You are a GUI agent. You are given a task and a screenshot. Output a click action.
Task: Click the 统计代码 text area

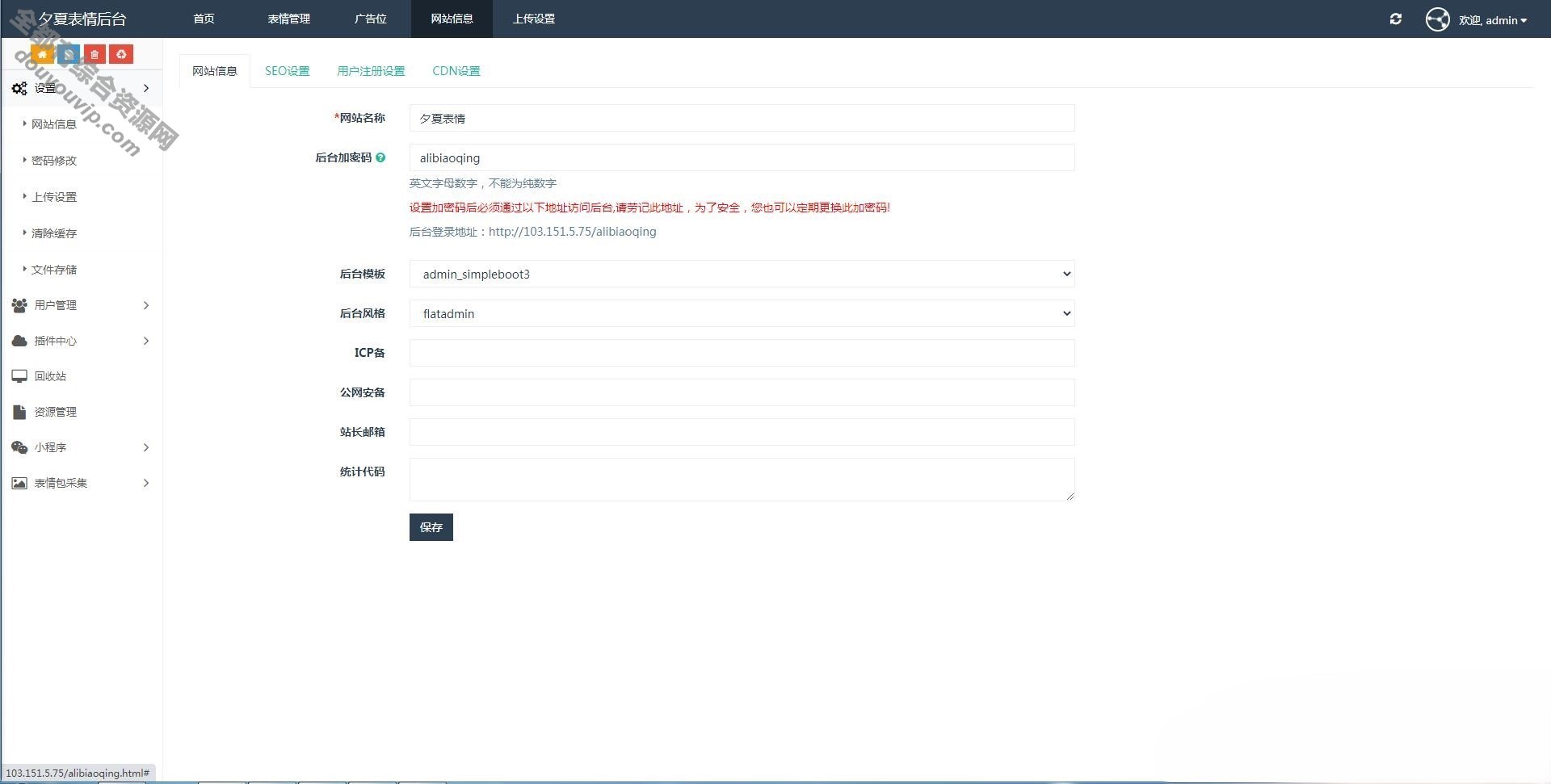[742, 480]
